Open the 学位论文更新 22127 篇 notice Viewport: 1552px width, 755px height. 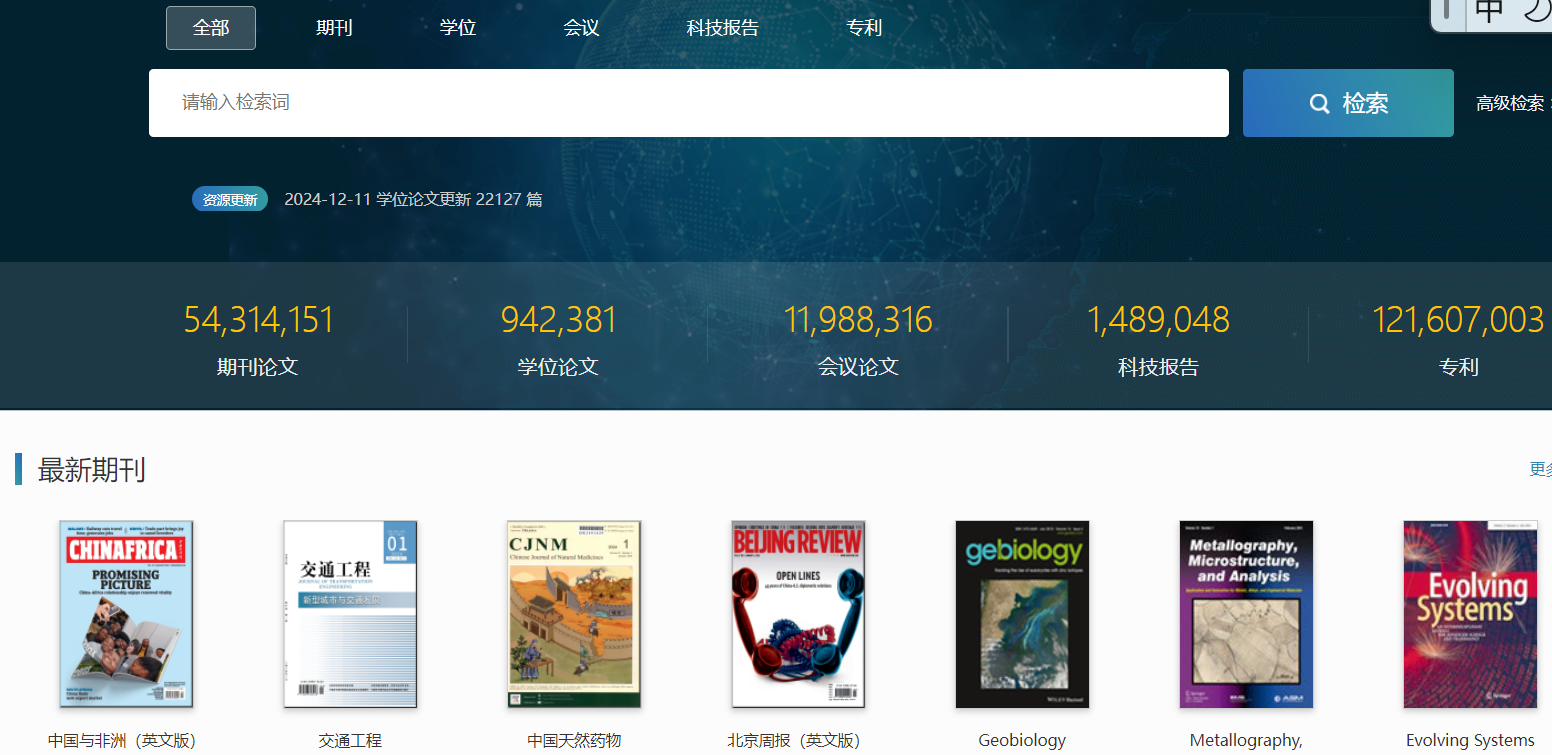[413, 199]
